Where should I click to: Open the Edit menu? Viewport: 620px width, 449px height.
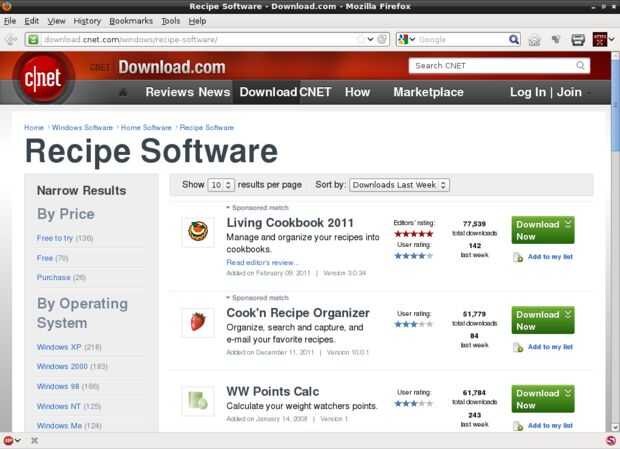pyautogui.click(x=32, y=21)
